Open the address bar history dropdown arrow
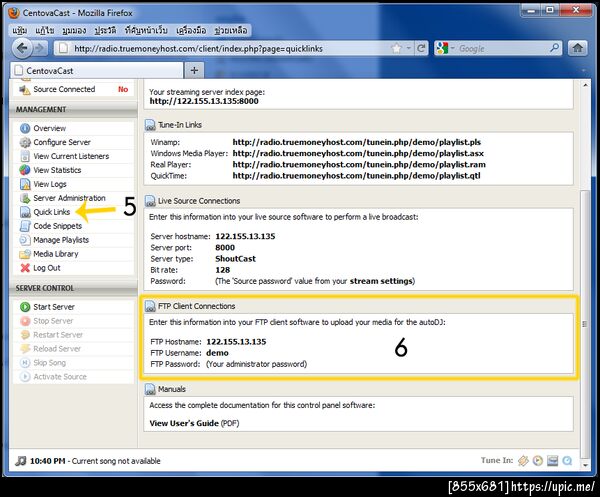The height and width of the screenshot is (497, 600). [409, 49]
